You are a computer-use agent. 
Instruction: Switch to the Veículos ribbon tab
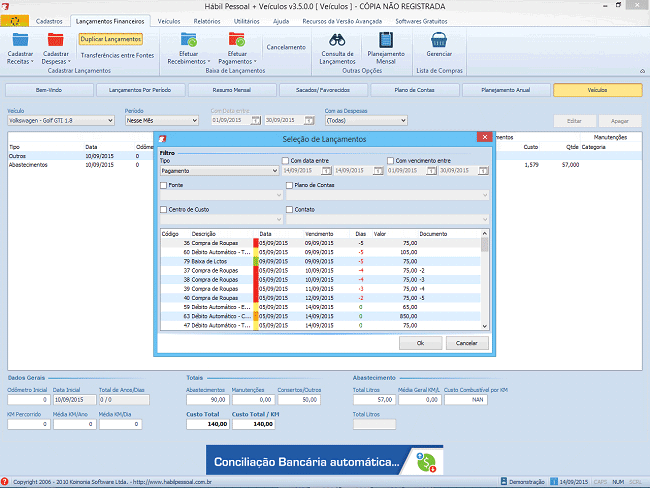point(169,21)
